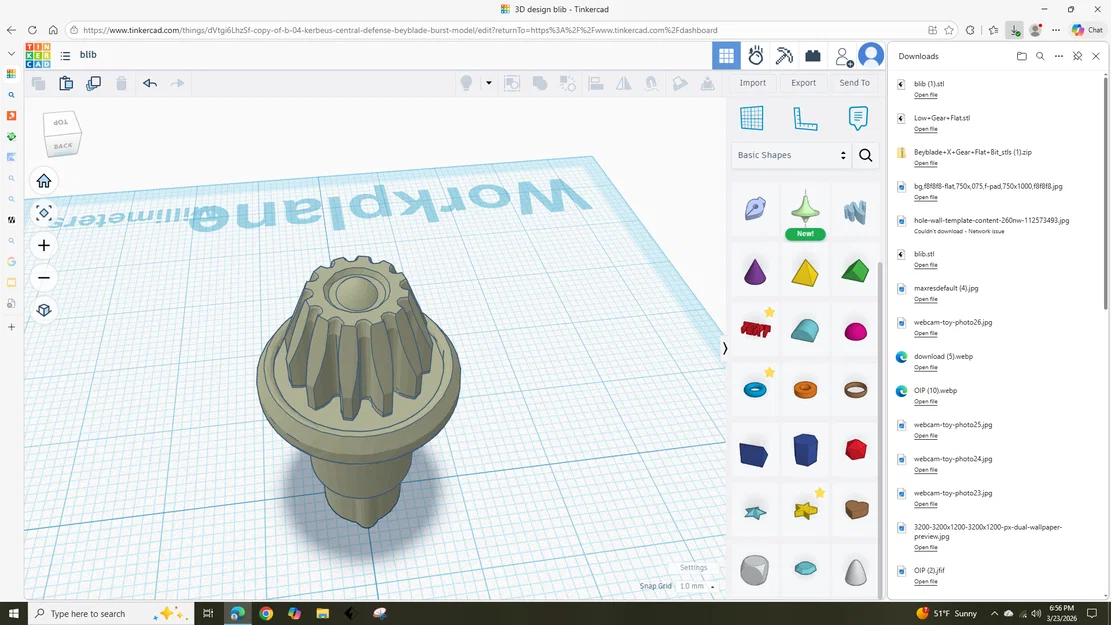Click the Export button
This screenshot has width=1111, height=625.
[803, 83]
